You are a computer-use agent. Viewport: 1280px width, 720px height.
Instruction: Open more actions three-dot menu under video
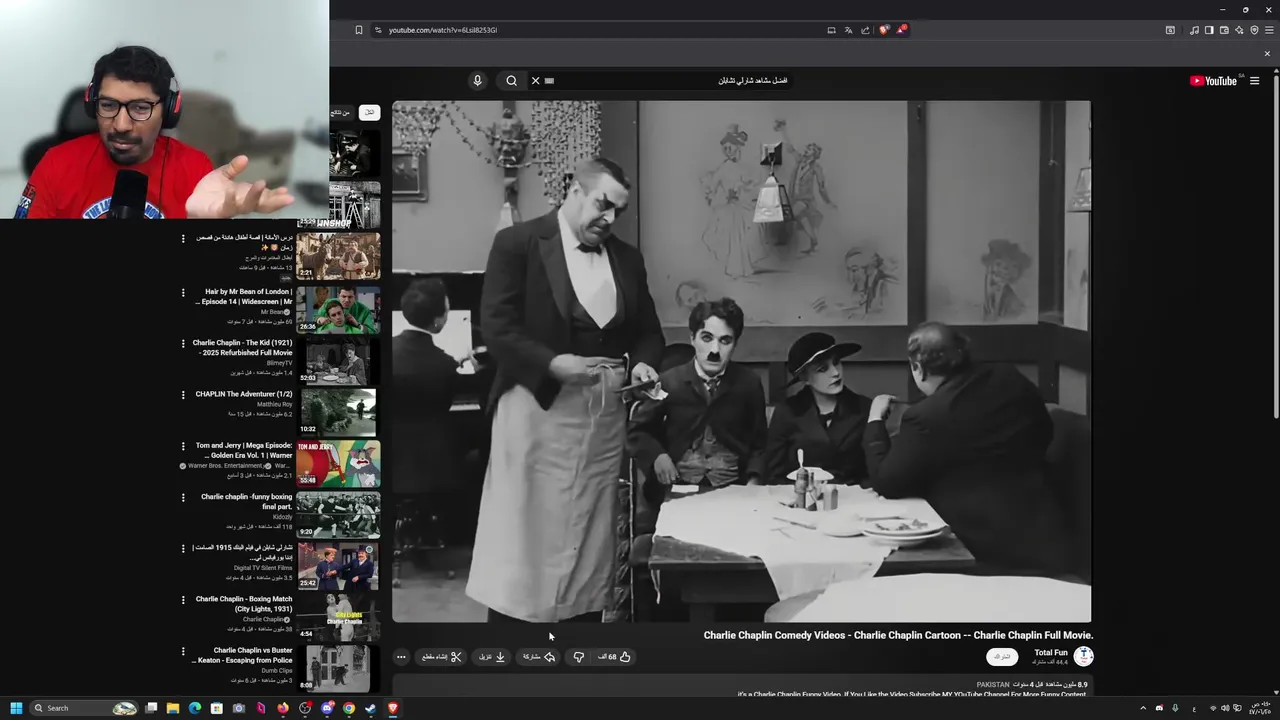click(401, 657)
